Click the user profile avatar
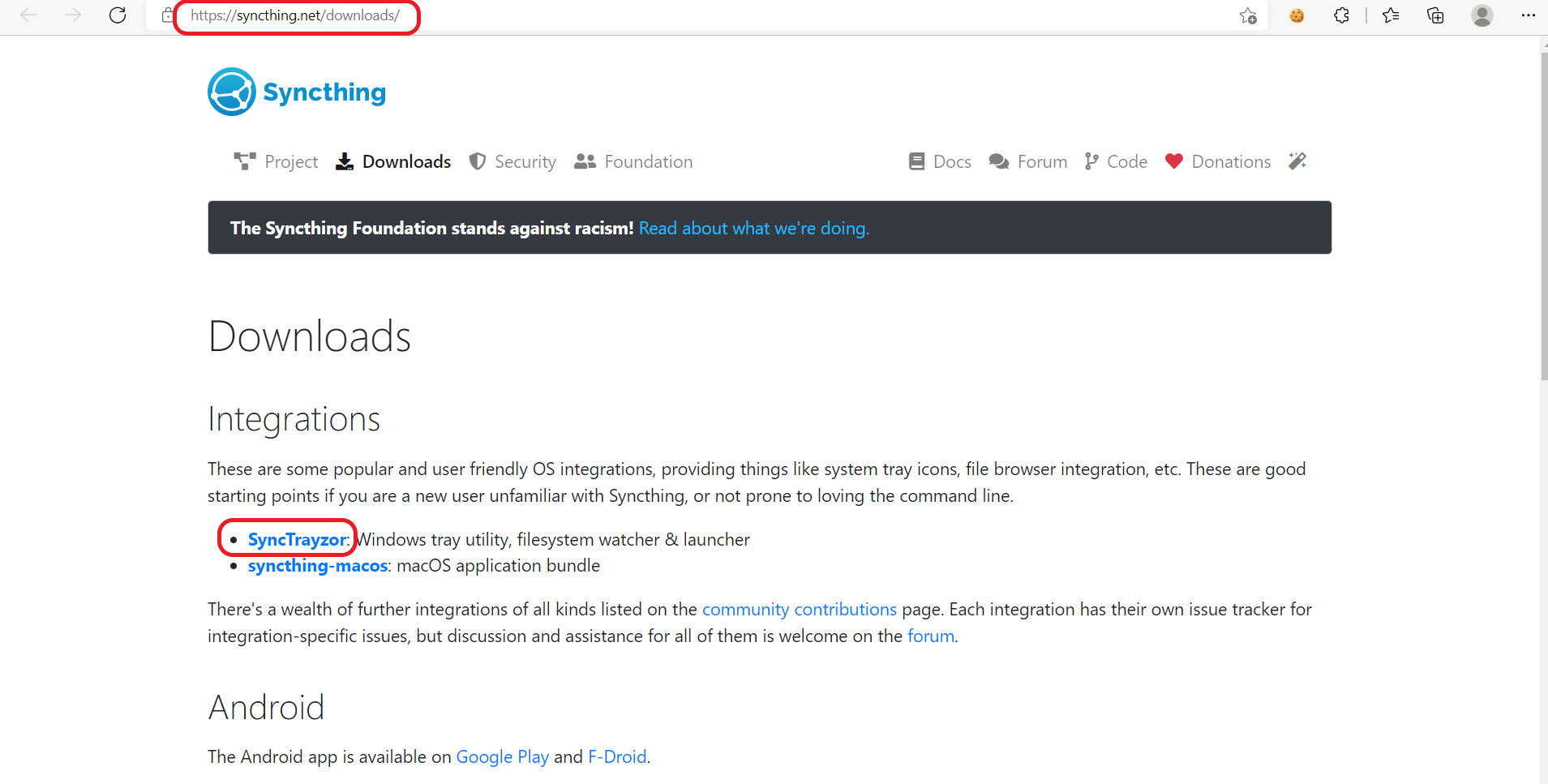This screenshot has width=1548, height=784. 1482,15
